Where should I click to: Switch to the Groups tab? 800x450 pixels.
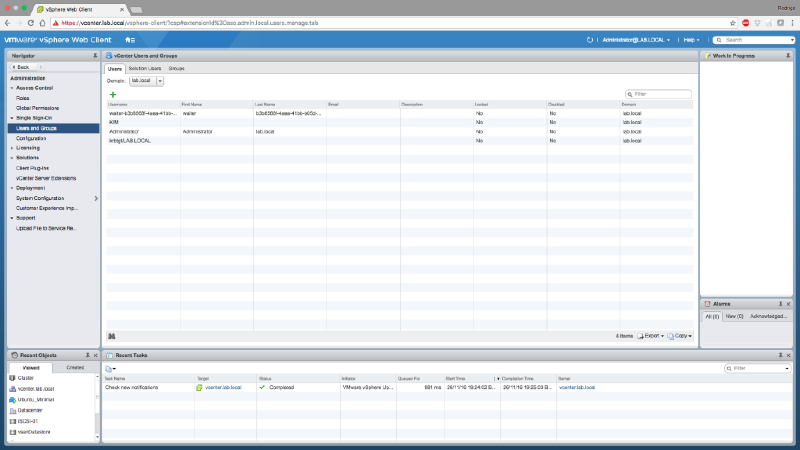click(176, 68)
